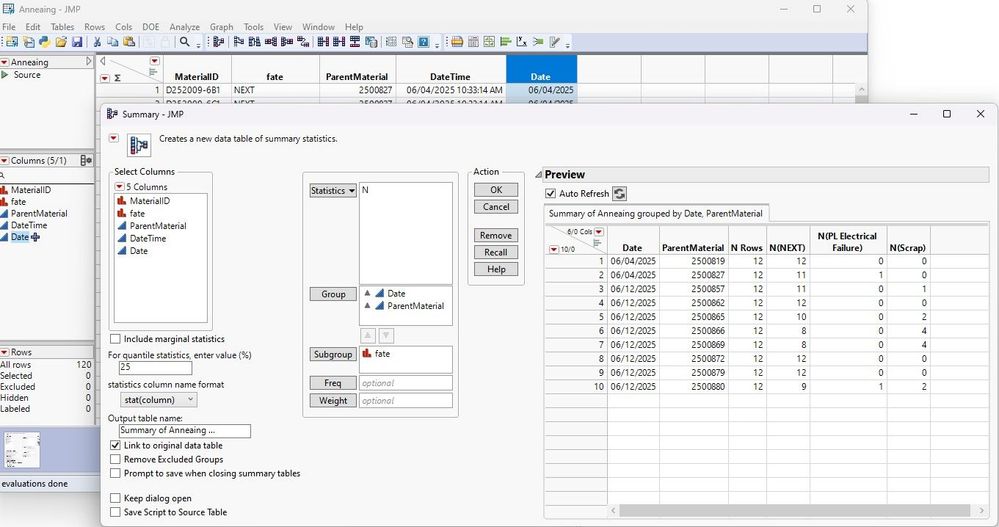This screenshot has height=527, width=999.
Task: Click the Paste clipboard icon
Action: [x=129, y=42]
